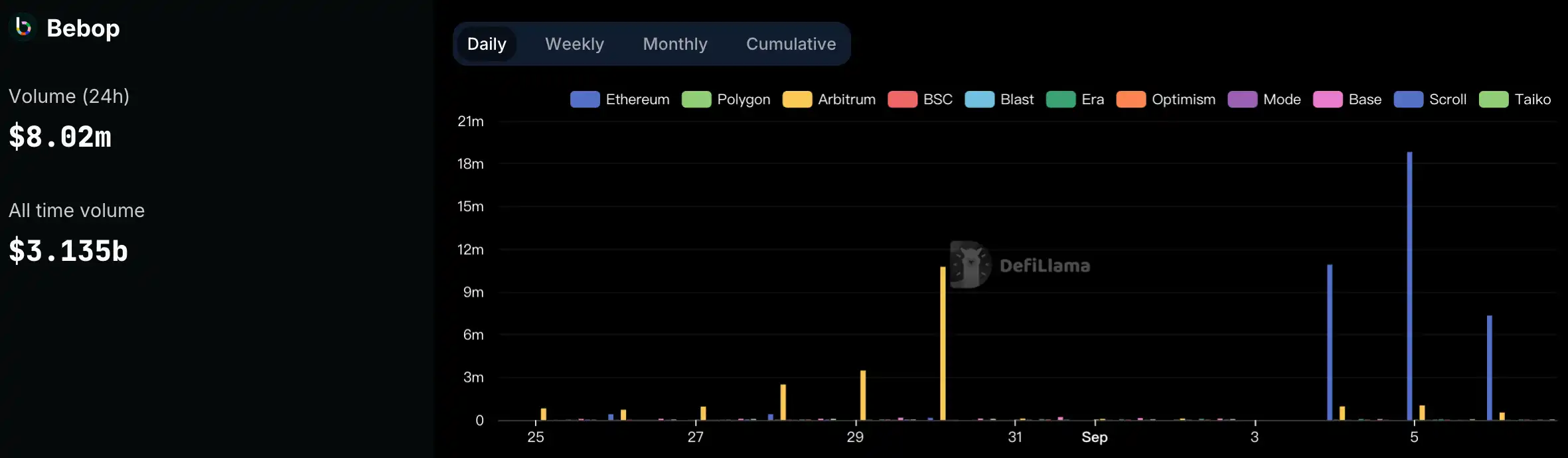Disable the Optimism series

[1166, 100]
